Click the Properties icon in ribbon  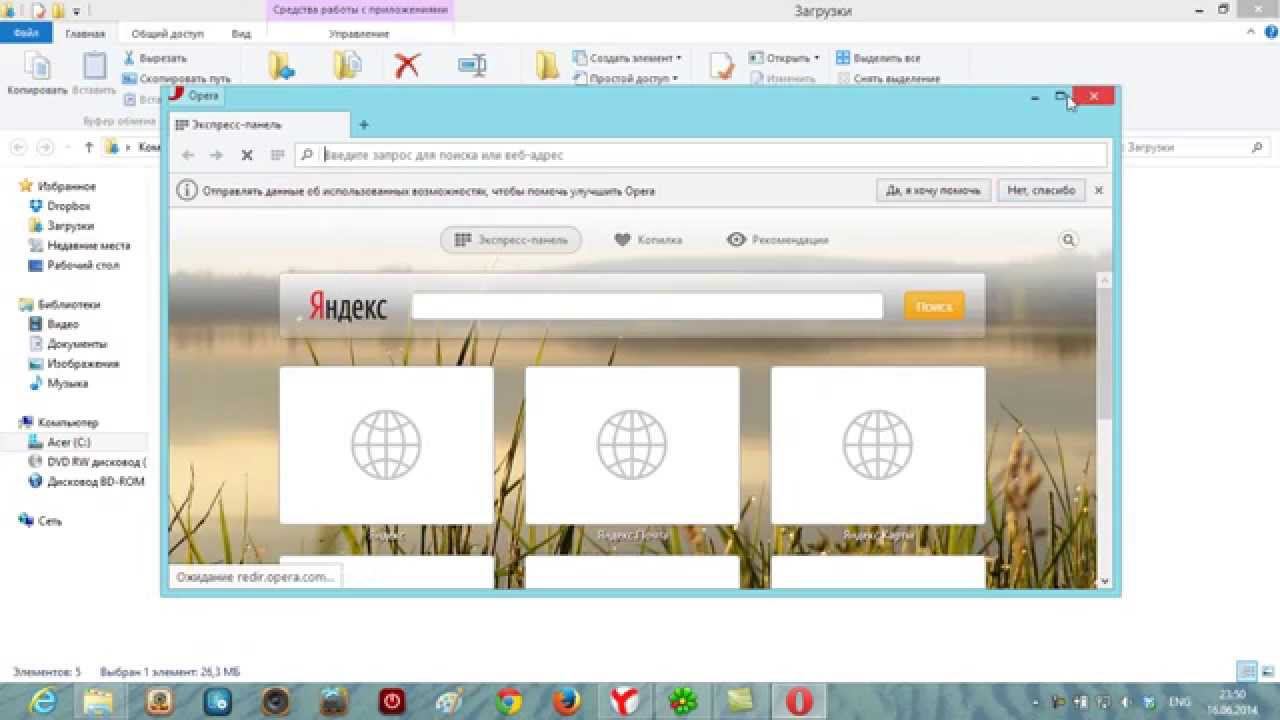click(x=722, y=66)
